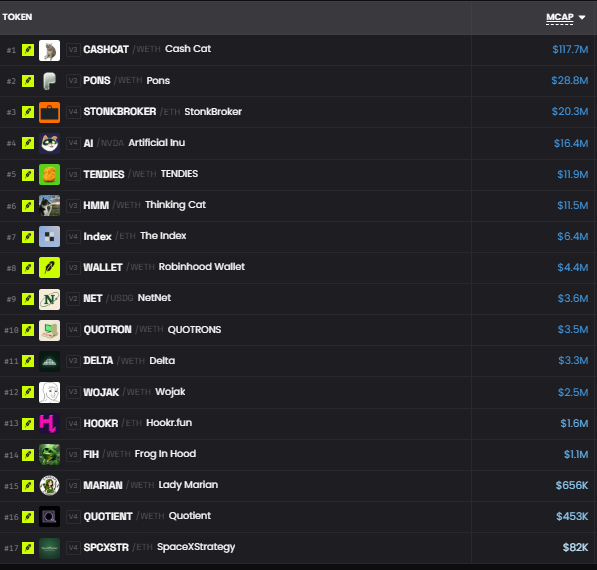Sort by MCAP column header
Screen dimensions: 597x570
pos(560,18)
